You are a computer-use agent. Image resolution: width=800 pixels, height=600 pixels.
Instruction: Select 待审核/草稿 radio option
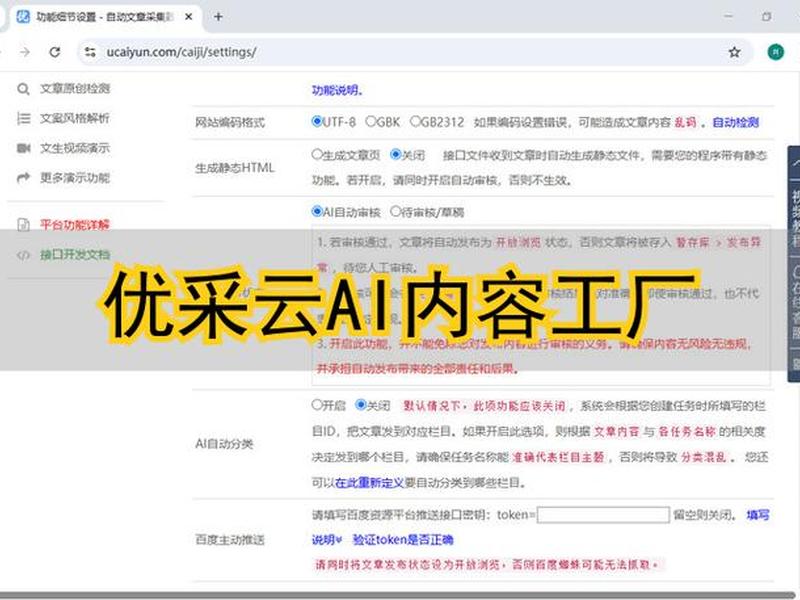coord(395,211)
